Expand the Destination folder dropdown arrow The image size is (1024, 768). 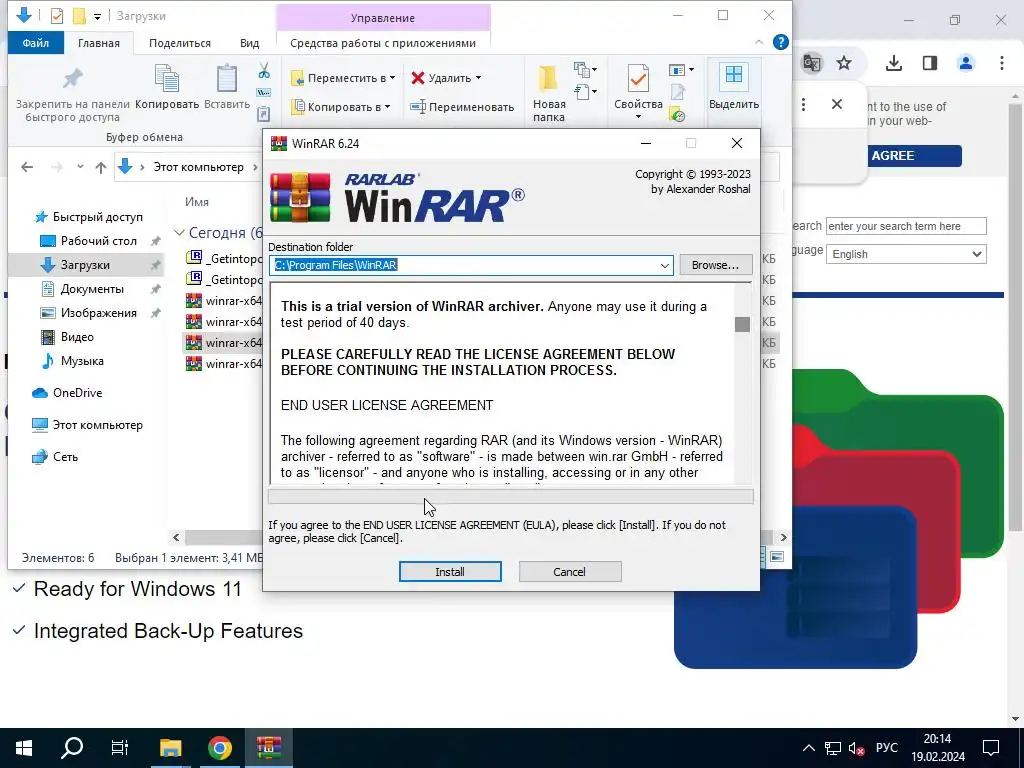click(664, 265)
